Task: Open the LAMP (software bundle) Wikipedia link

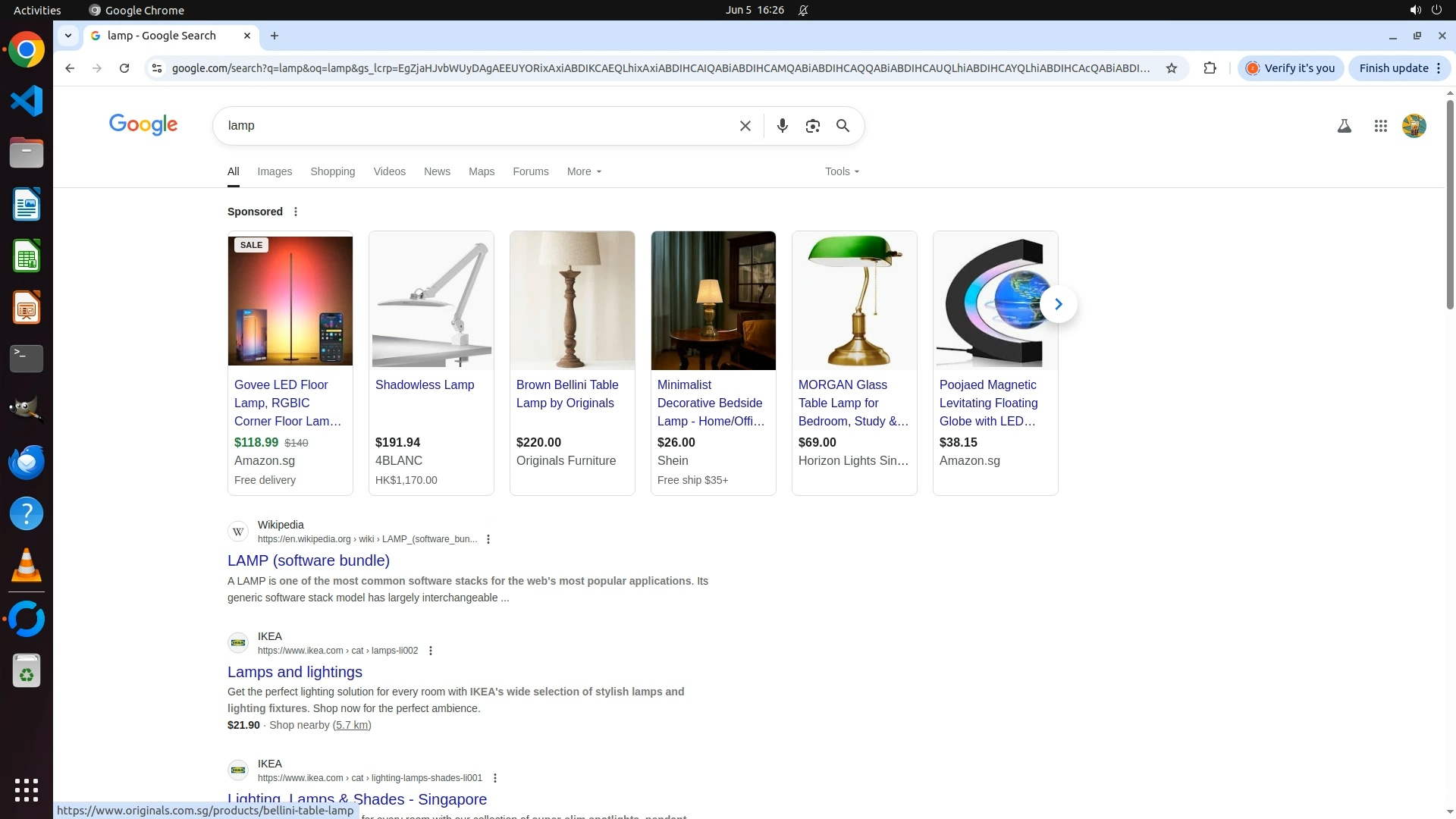Action: pyautogui.click(x=308, y=560)
